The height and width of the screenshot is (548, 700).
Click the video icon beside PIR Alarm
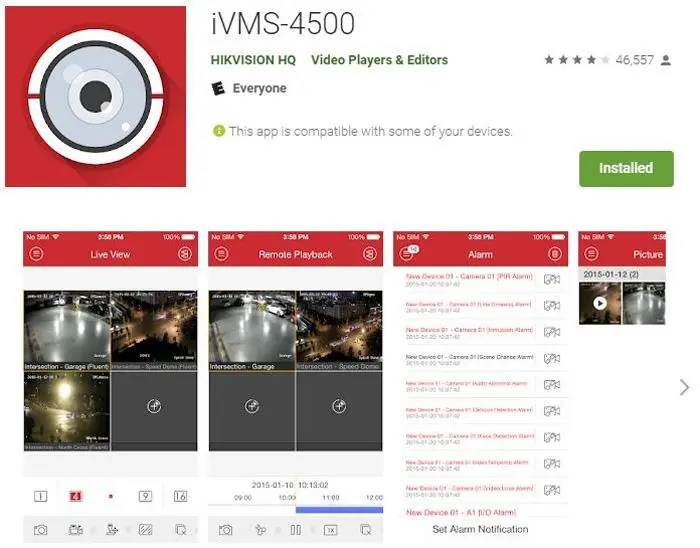pos(552,279)
